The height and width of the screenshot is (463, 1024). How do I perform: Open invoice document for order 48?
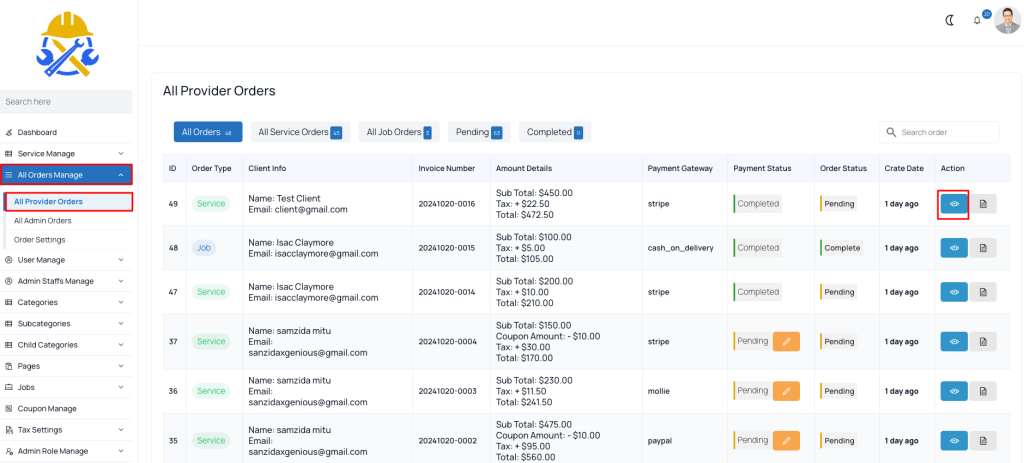(x=983, y=248)
